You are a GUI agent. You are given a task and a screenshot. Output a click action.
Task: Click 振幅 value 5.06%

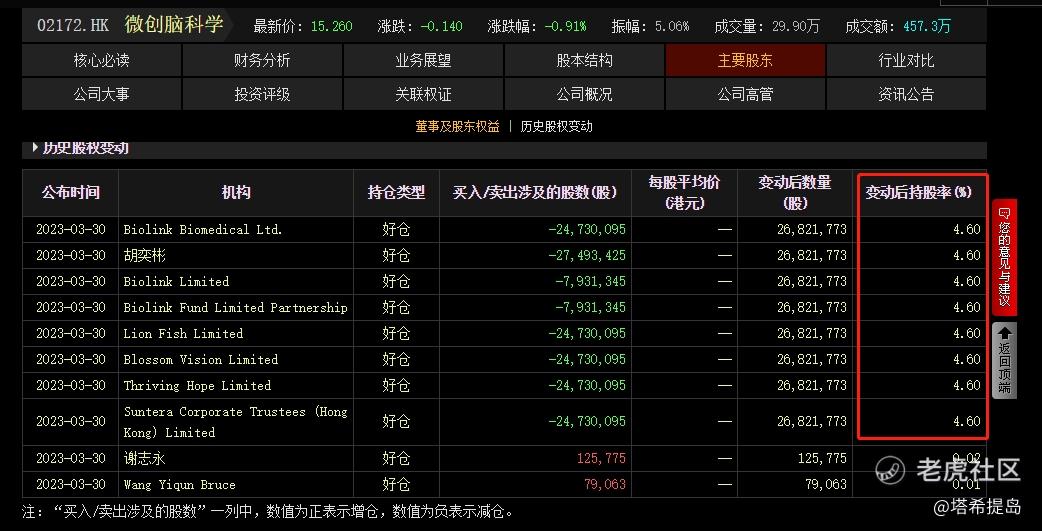coord(672,27)
